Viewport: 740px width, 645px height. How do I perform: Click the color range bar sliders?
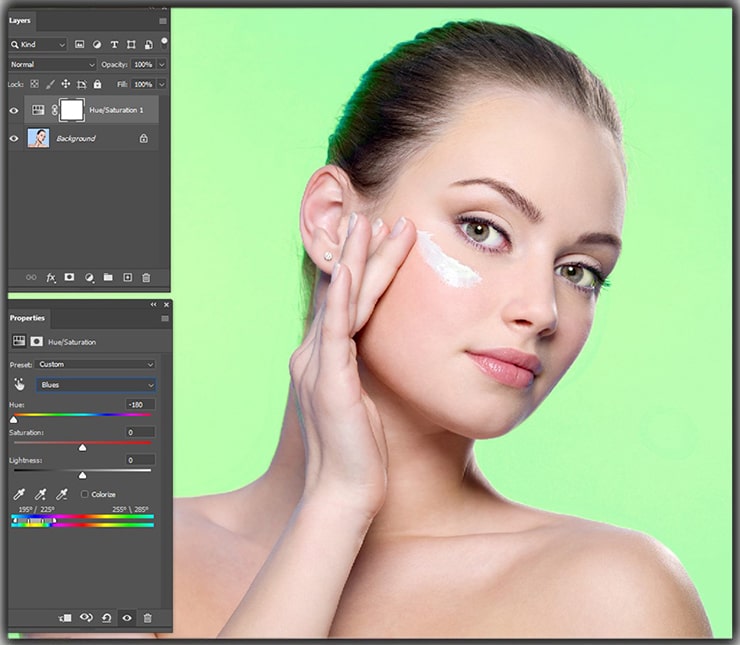82,520
